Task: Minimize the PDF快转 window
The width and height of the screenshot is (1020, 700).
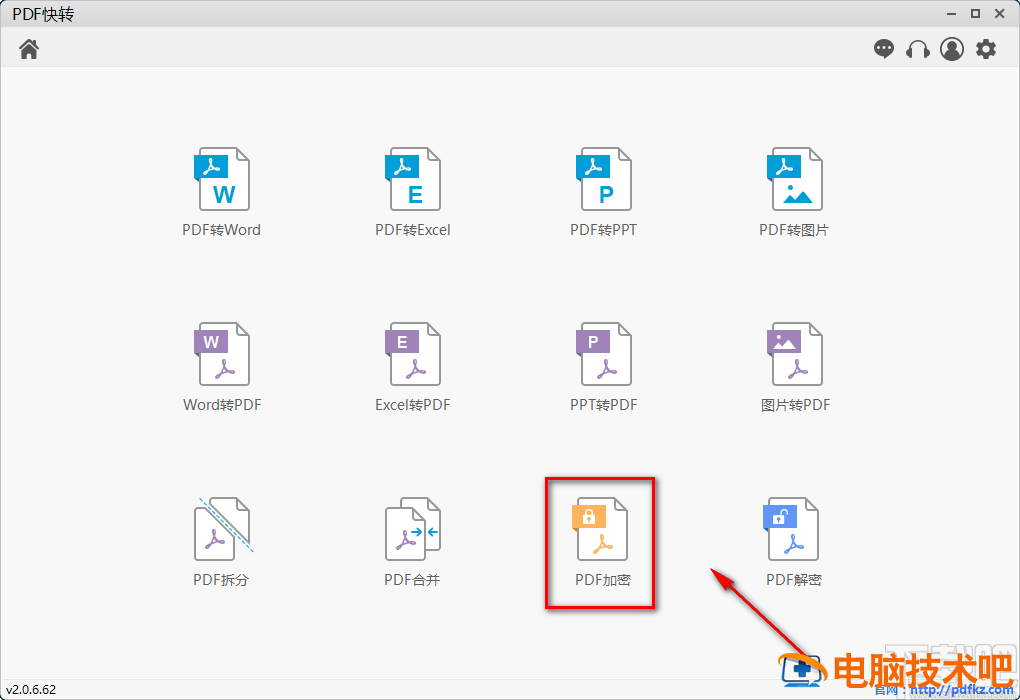Action: click(951, 14)
